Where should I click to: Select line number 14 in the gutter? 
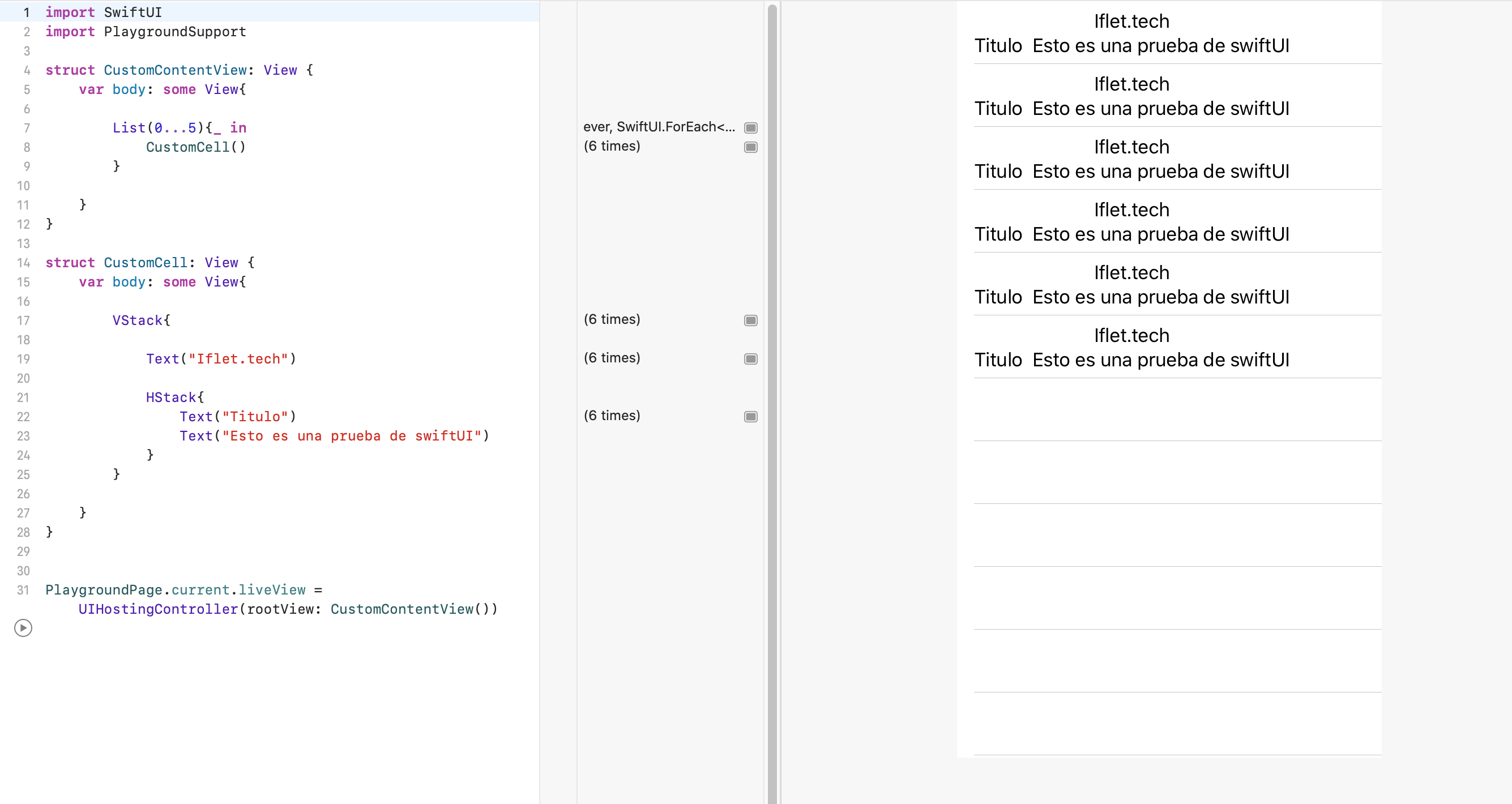(x=23, y=263)
